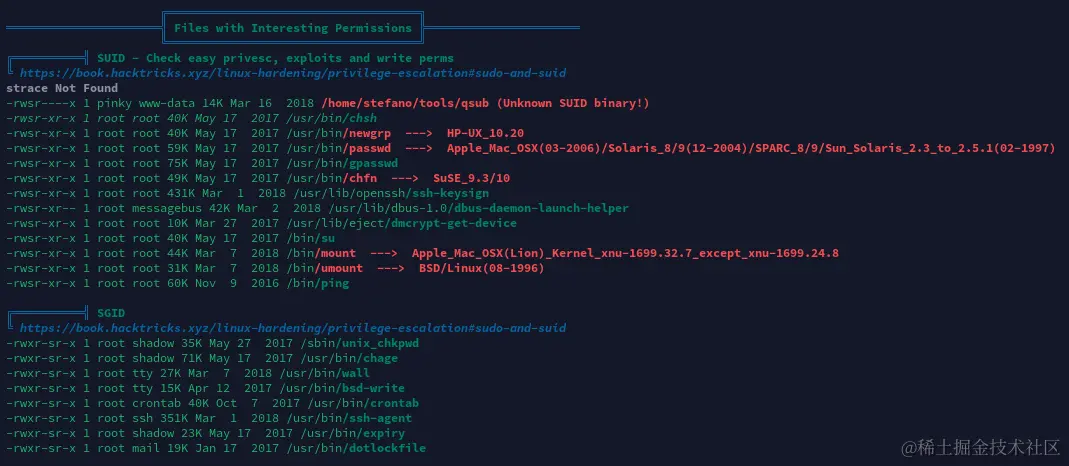Click the hacktricks URL under SUID heading
1069x466 pixels.
[292, 73]
